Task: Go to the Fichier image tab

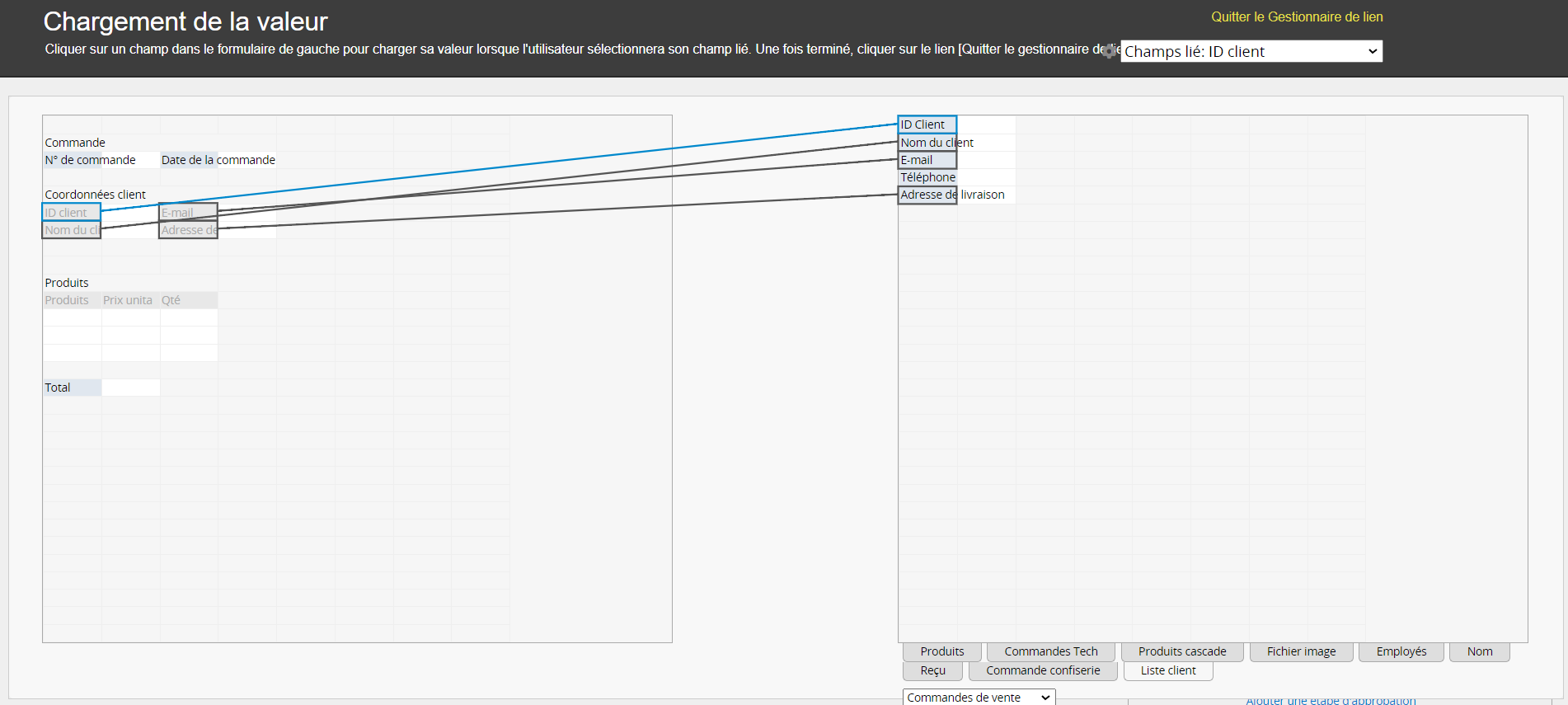Action: point(1301,651)
